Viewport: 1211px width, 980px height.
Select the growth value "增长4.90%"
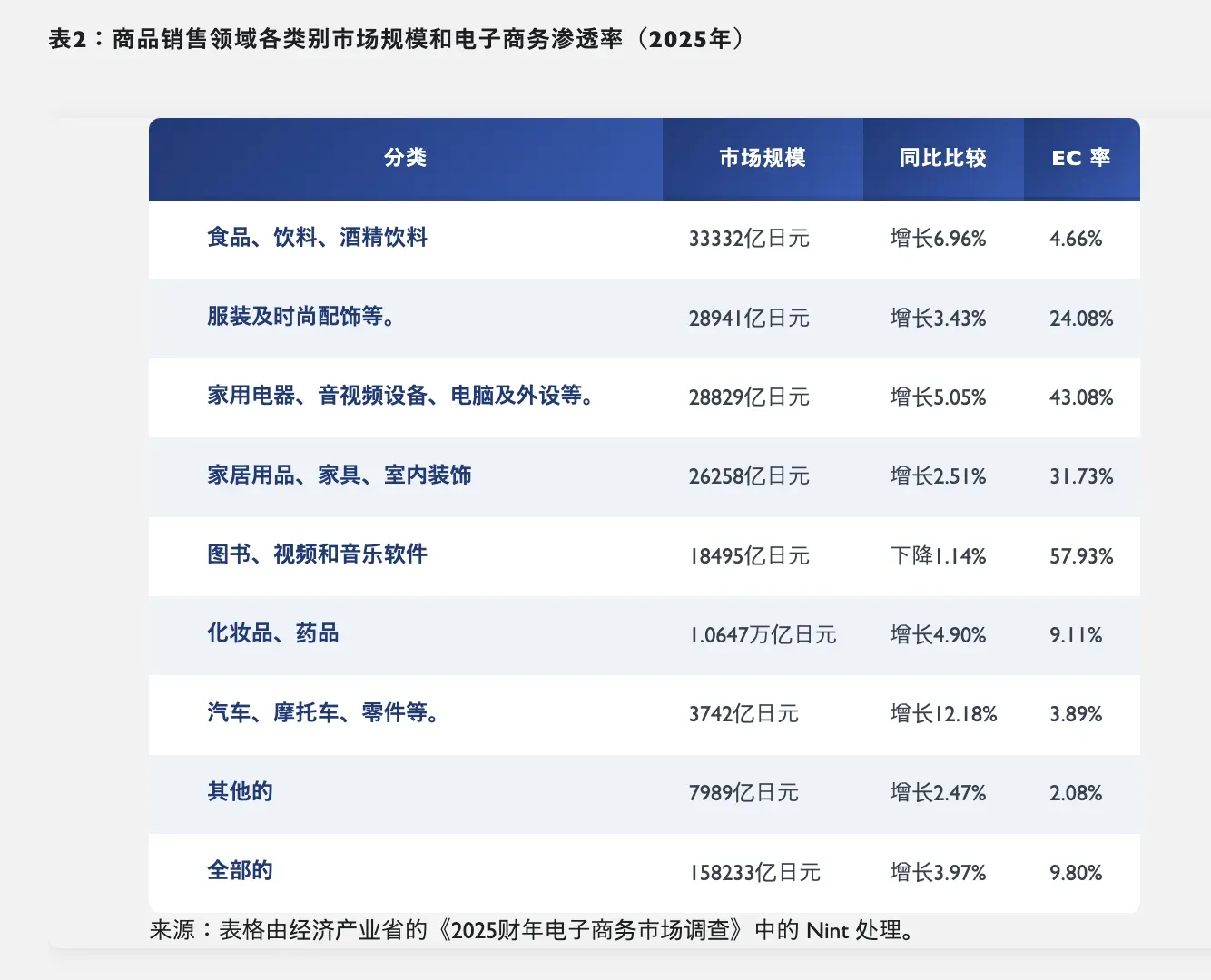pyautogui.click(x=938, y=635)
